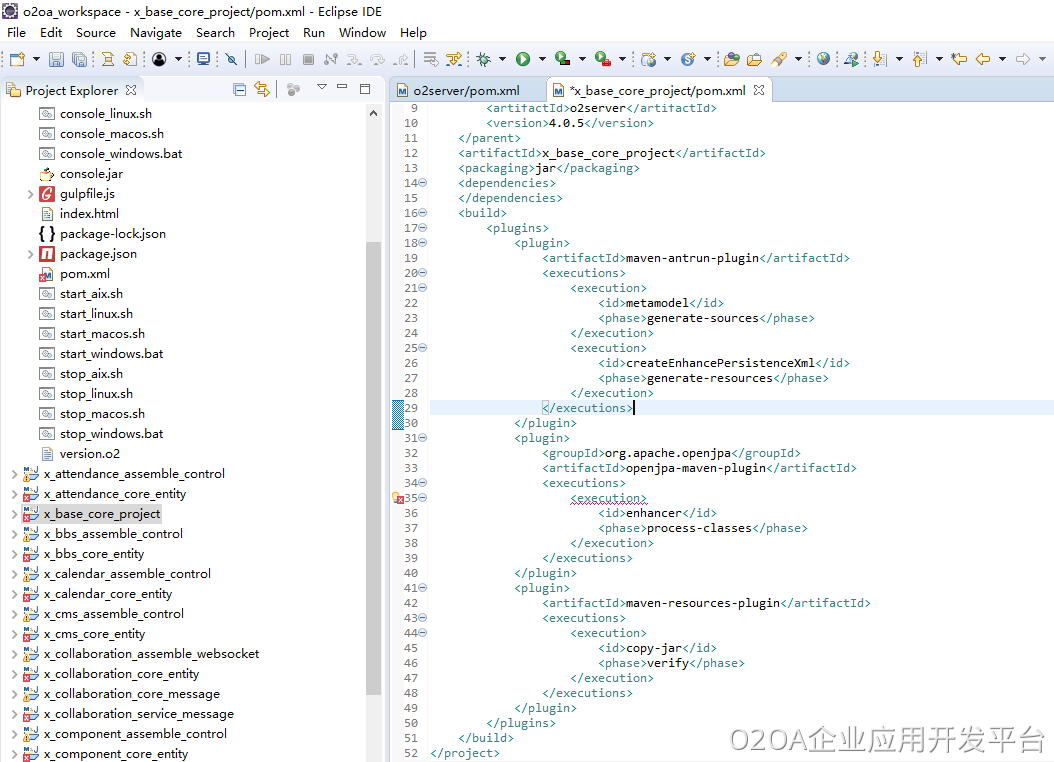
Task: Select pom.xml in Project Explorer
Action: point(84,274)
